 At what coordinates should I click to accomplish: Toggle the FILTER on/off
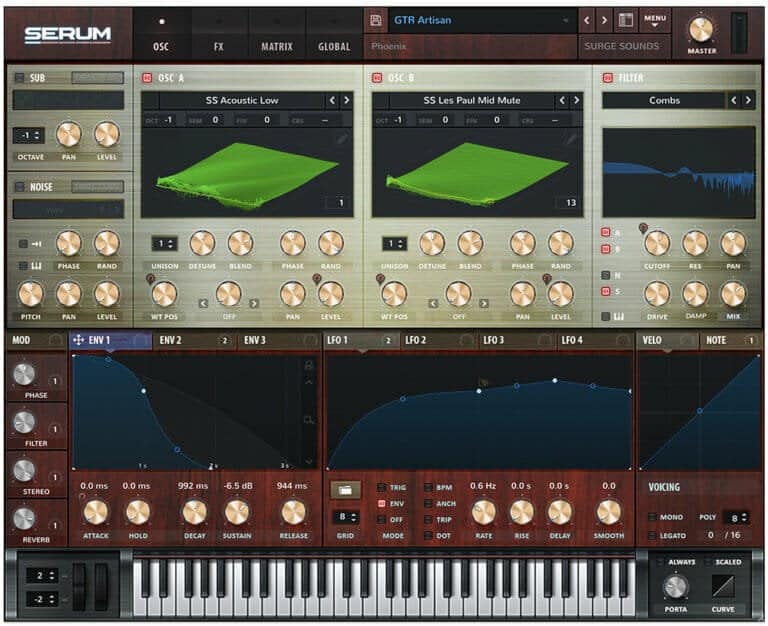point(607,77)
